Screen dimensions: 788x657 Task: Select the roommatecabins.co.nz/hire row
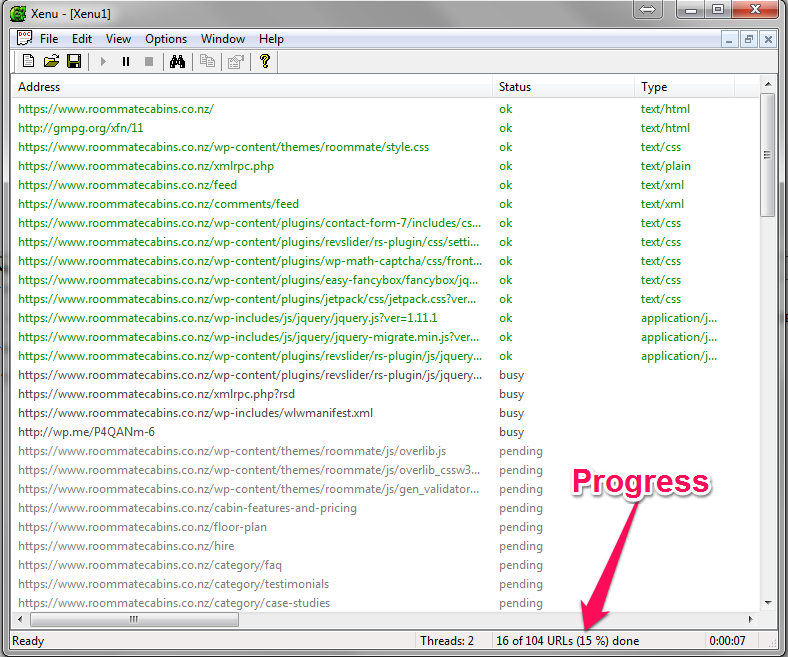click(385, 546)
